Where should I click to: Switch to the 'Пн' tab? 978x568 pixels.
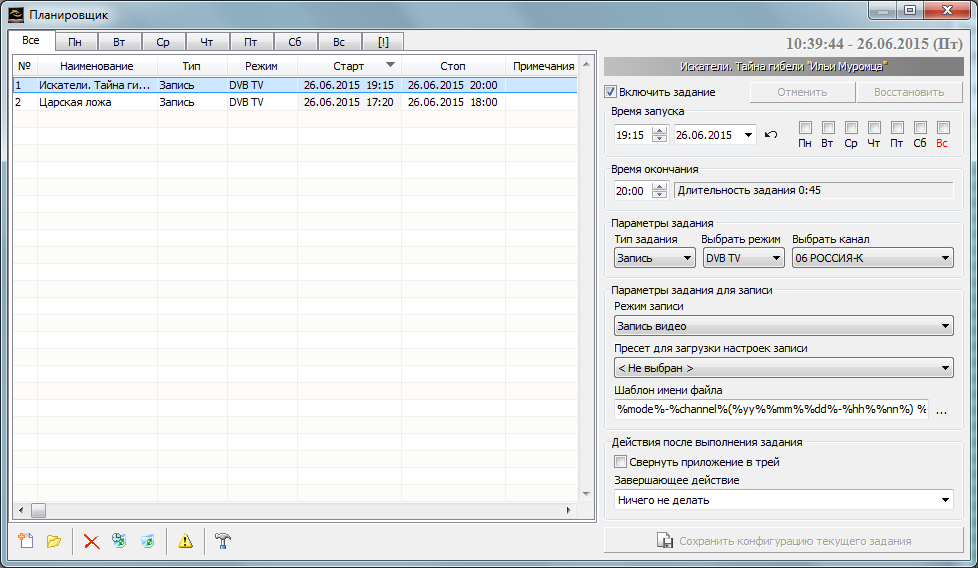[75, 42]
